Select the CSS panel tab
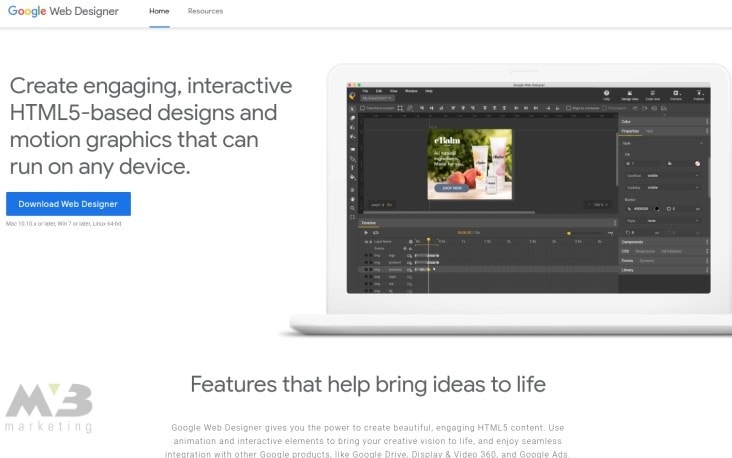The width and height of the screenshot is (732, 458). 625,251
